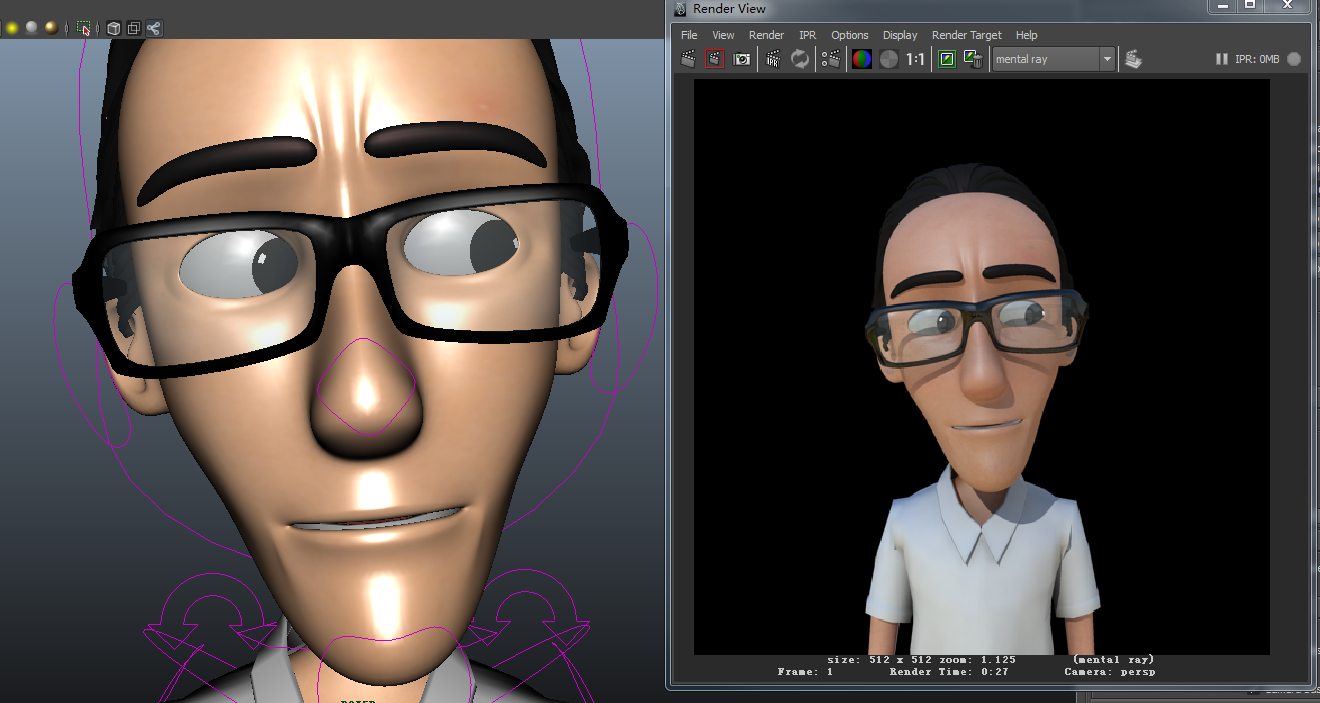Click the Keep Image icon
Viewport: 1320px width, 703px height.
point(947,59)
